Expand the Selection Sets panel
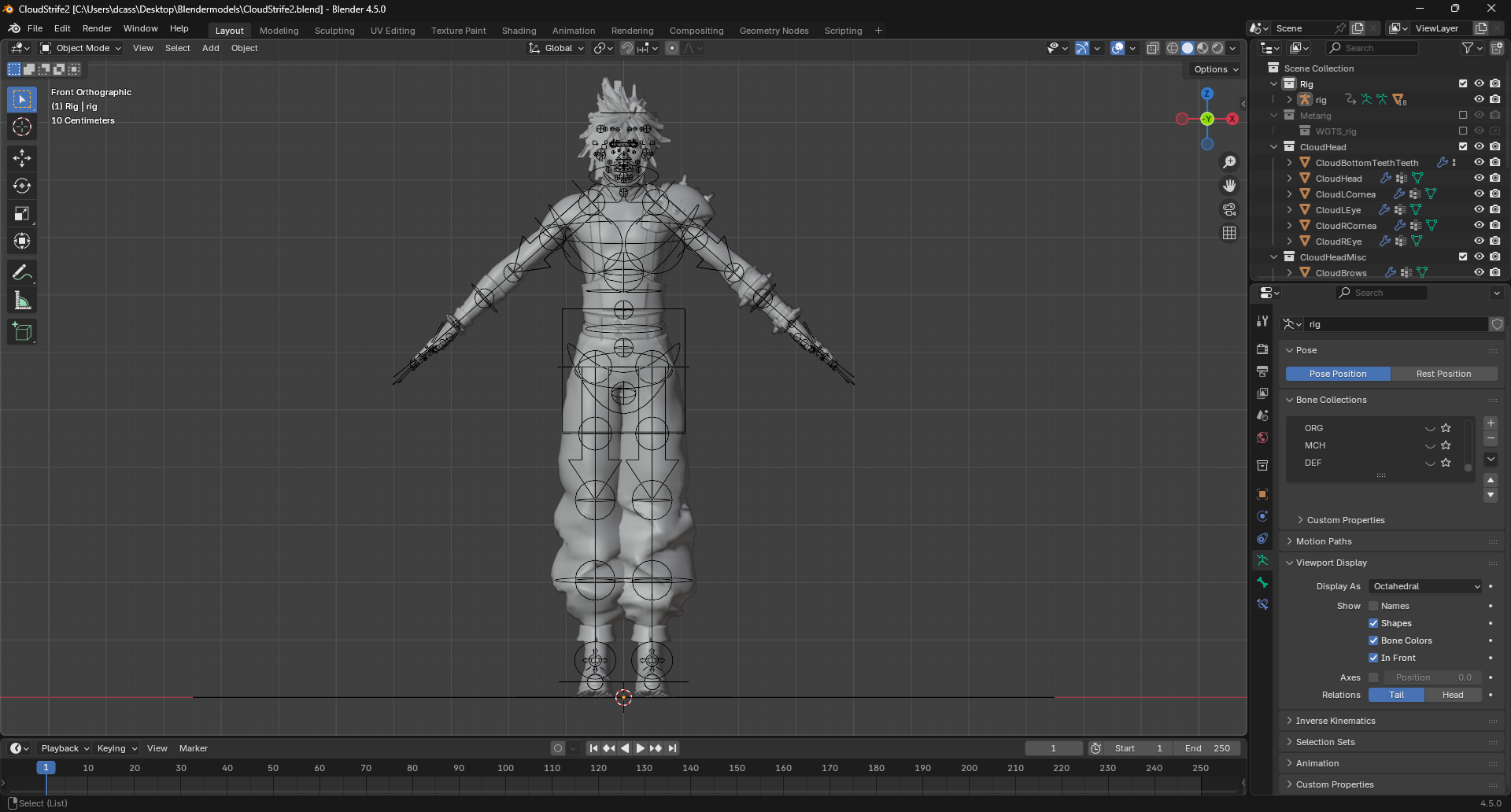Viewport: 1511px width, 812px height. (x=1325, y=742)
